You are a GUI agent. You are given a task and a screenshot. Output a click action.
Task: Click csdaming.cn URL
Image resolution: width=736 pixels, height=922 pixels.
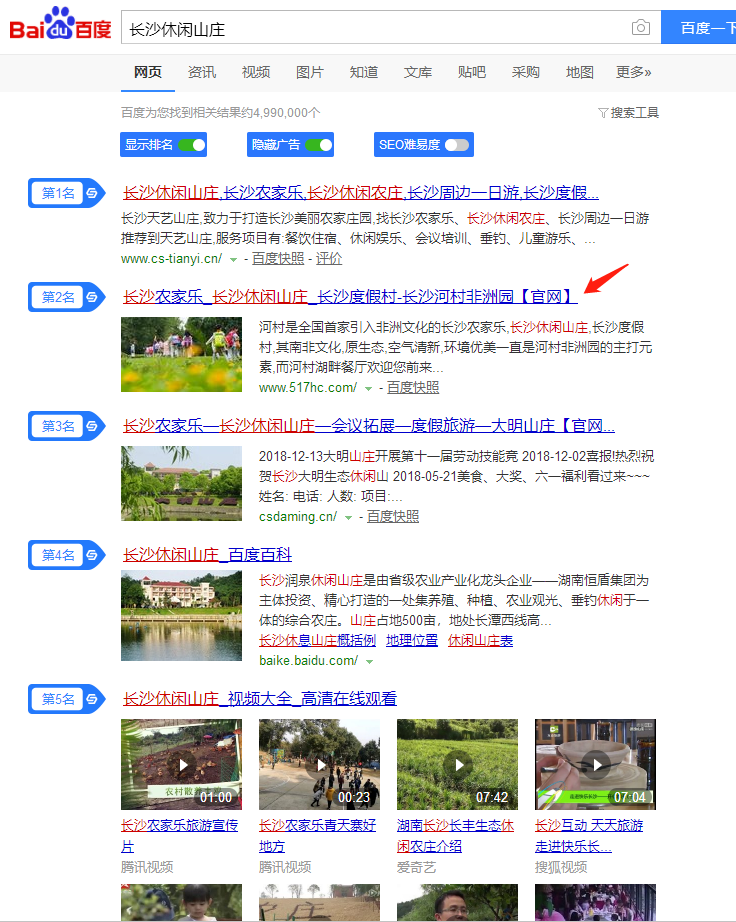(x=298, y=517)
